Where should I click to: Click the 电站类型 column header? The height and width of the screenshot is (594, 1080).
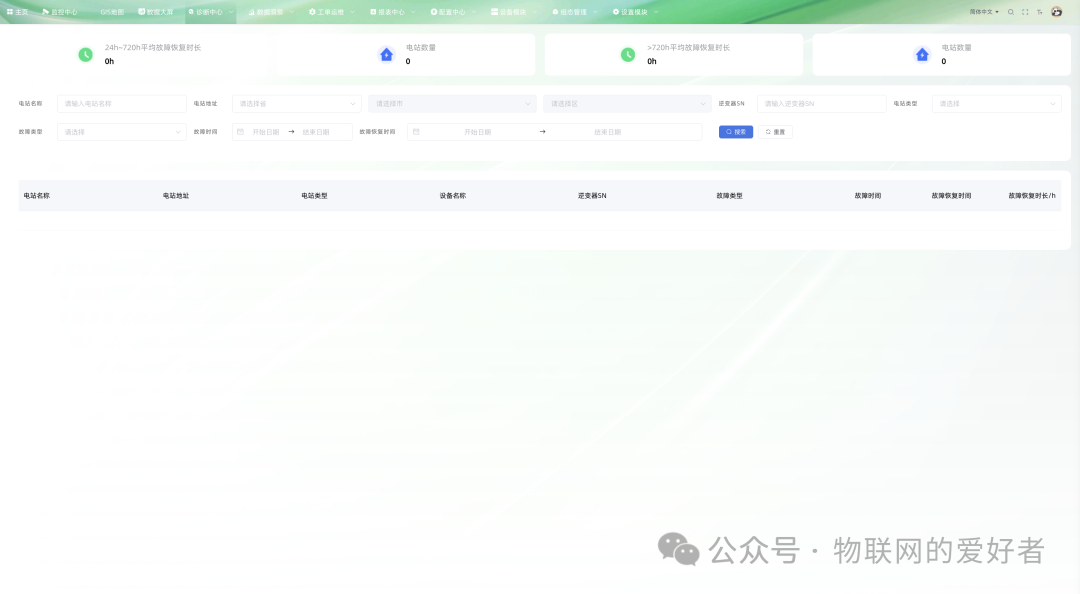[314, 196]
